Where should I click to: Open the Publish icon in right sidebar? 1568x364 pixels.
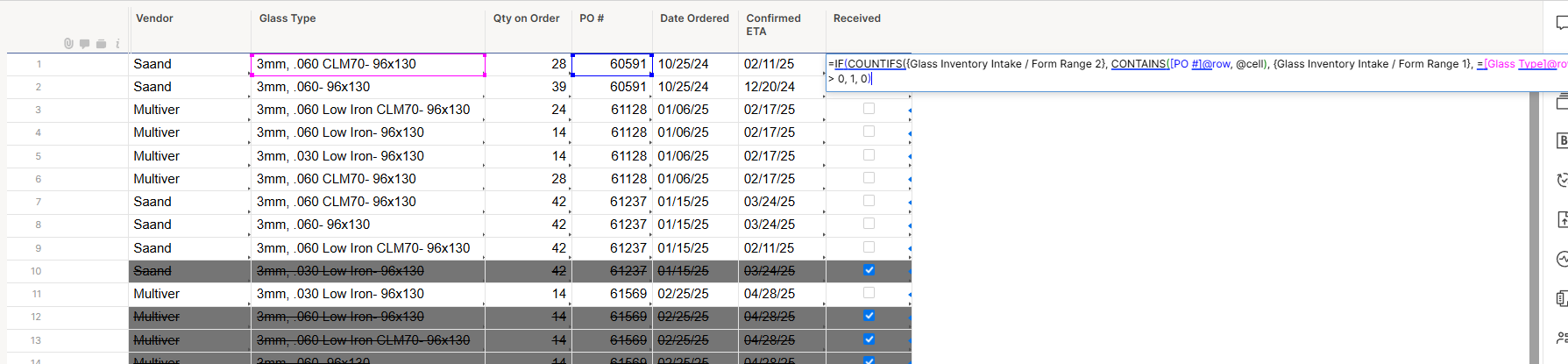1562,219
